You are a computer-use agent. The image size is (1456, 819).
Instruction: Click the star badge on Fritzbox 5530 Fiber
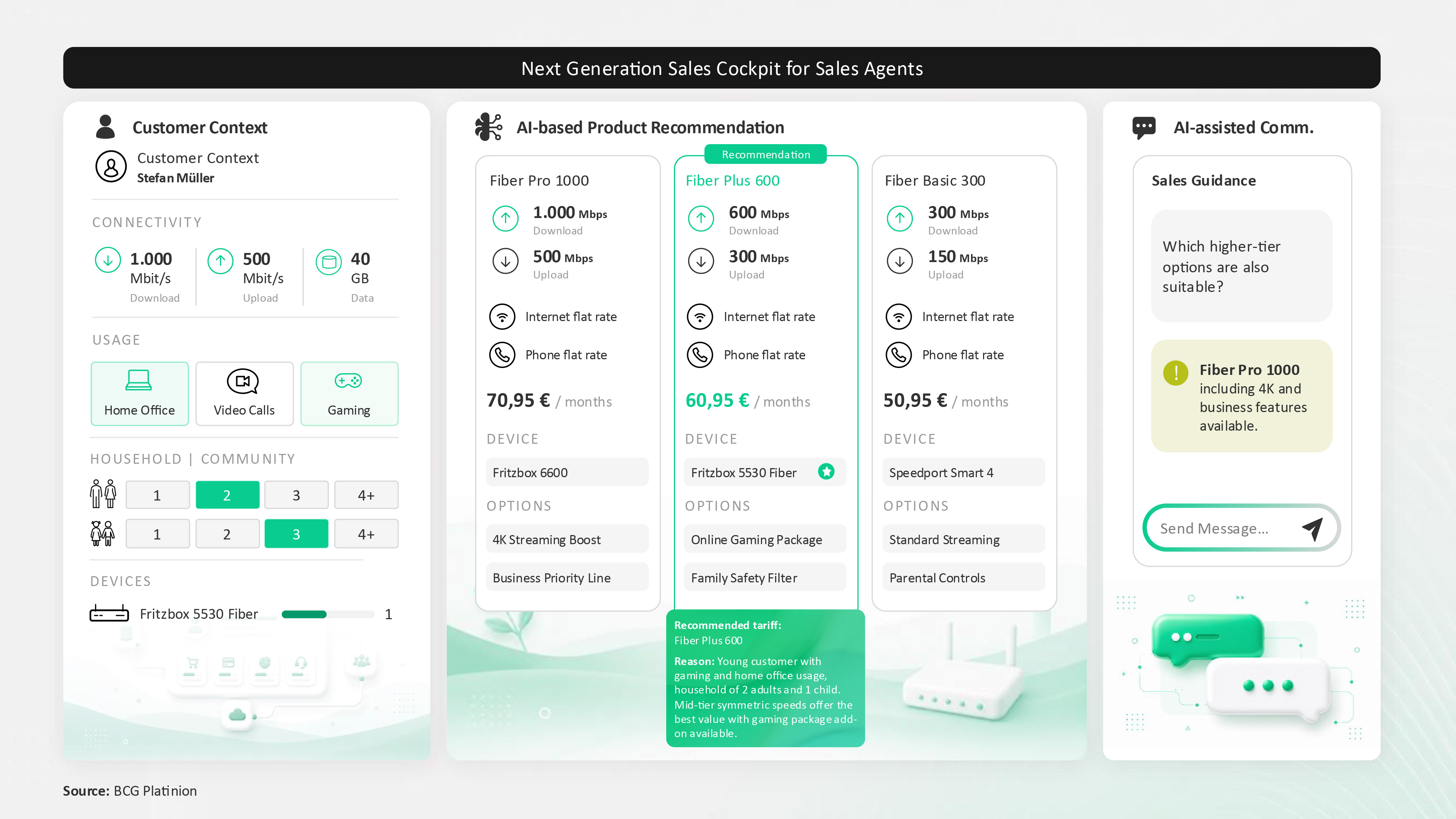pos(826,471)
